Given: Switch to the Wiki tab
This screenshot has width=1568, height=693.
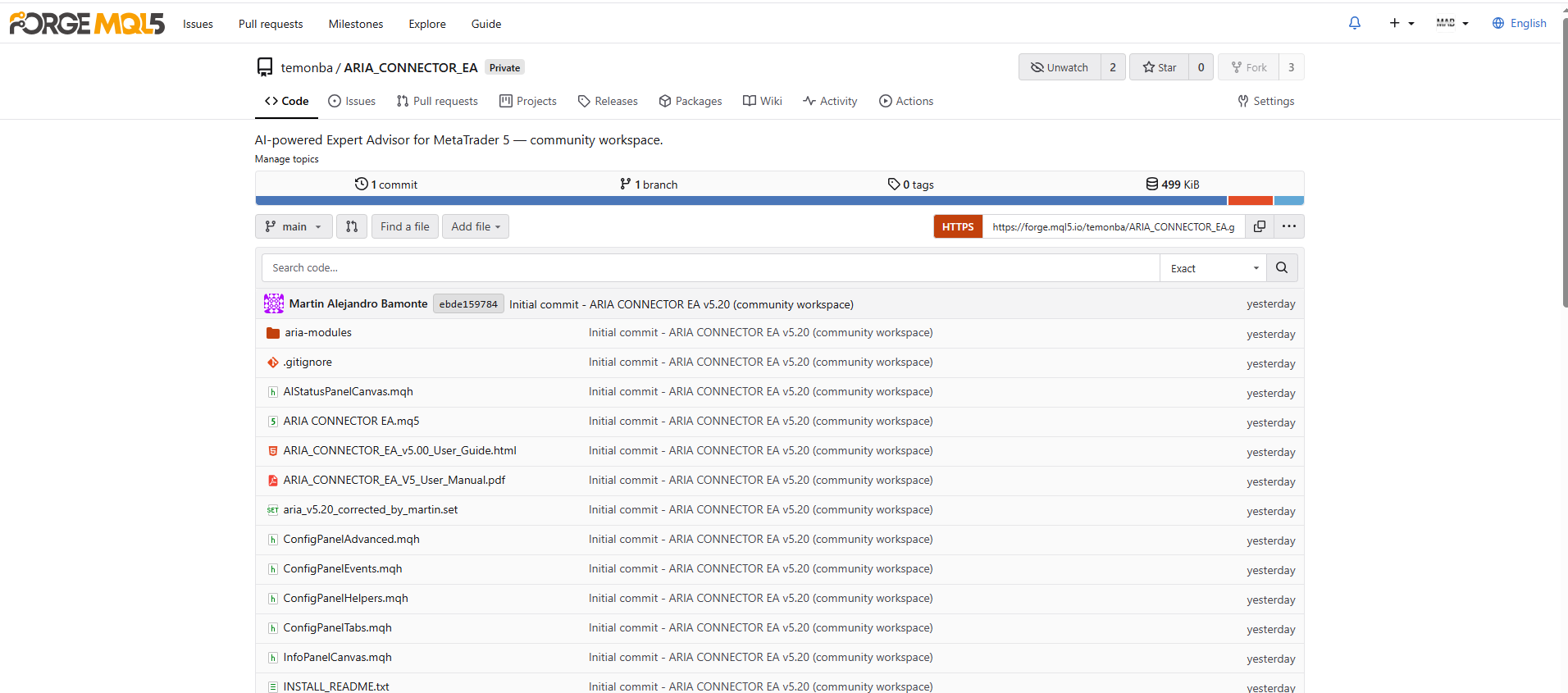Looking at the screenshot, I should [x=763, y=101].
